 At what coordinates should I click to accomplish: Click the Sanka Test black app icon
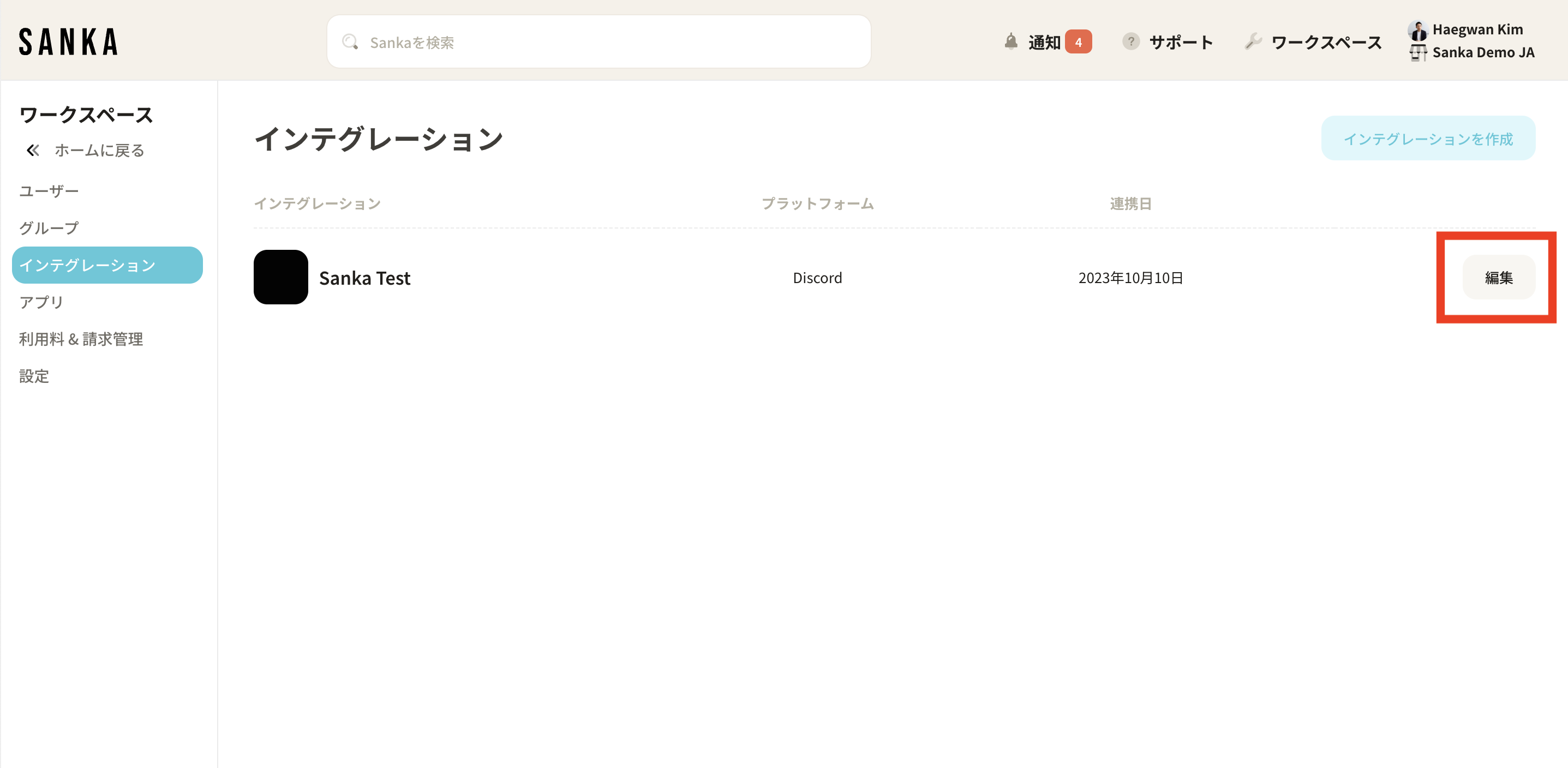[x=280, y=278]
